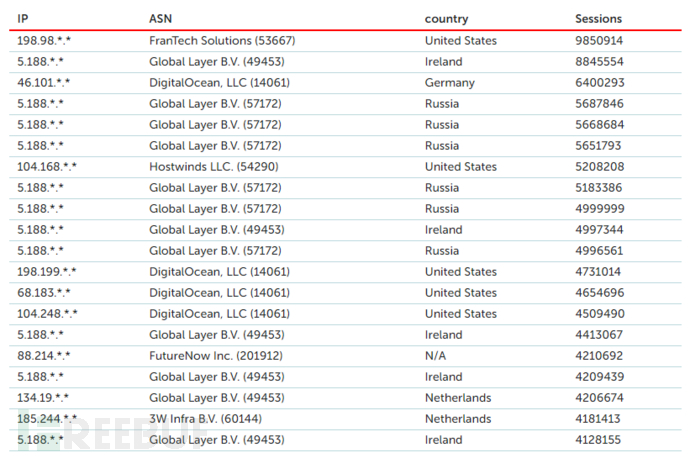
Task: Select the 198.98.*.* IP cell
Action: (43, 41)
